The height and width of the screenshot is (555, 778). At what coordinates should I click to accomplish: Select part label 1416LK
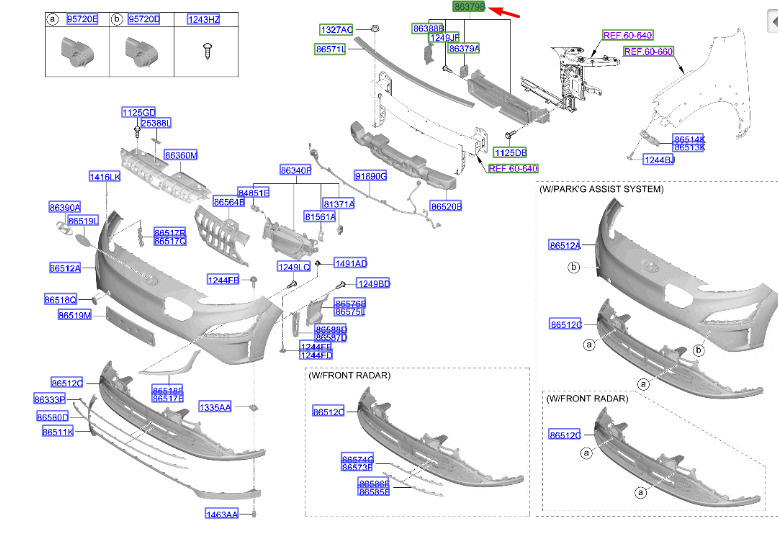(105, 177)
